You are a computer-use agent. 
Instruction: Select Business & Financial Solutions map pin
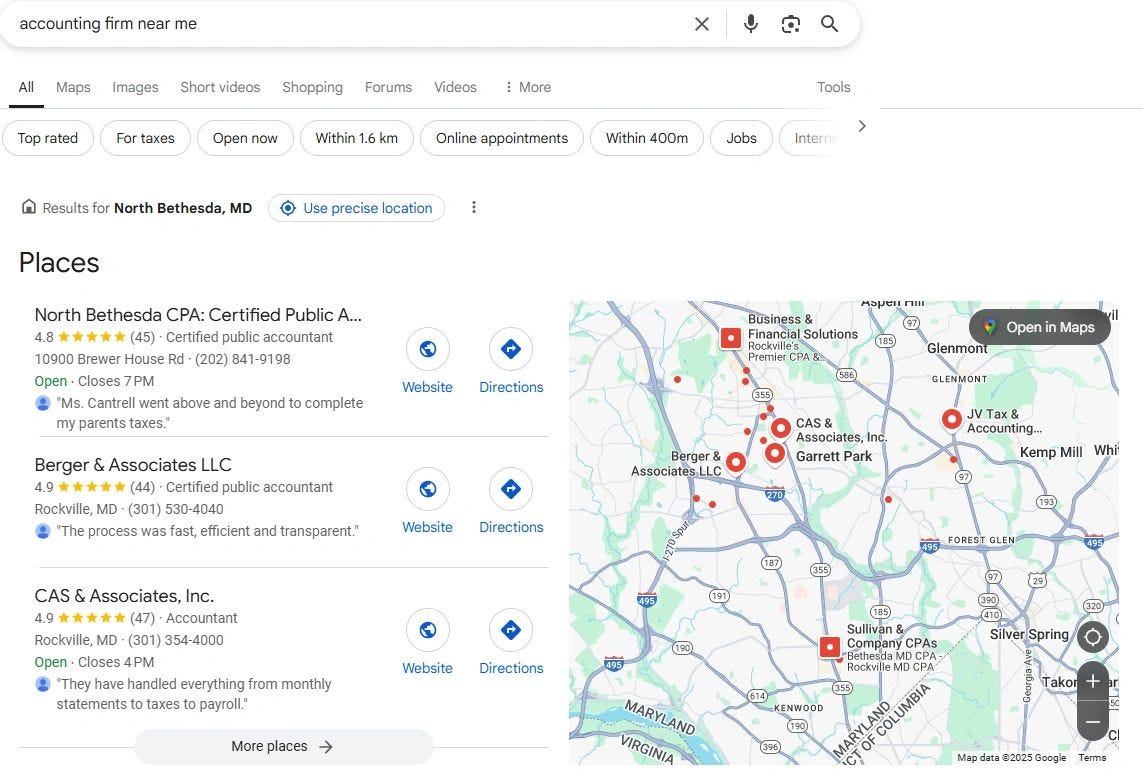tap(730, 338)
